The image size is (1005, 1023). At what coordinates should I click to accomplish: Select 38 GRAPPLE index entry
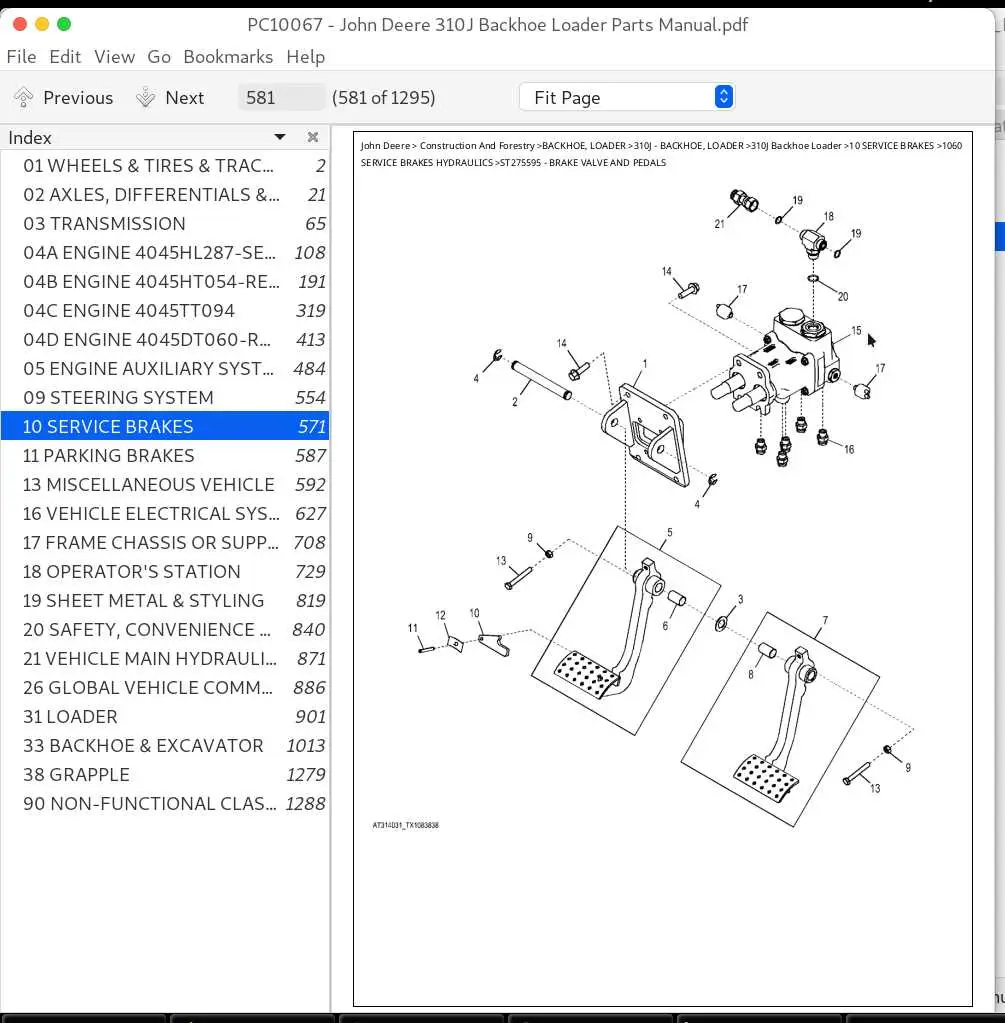[165, 775]
